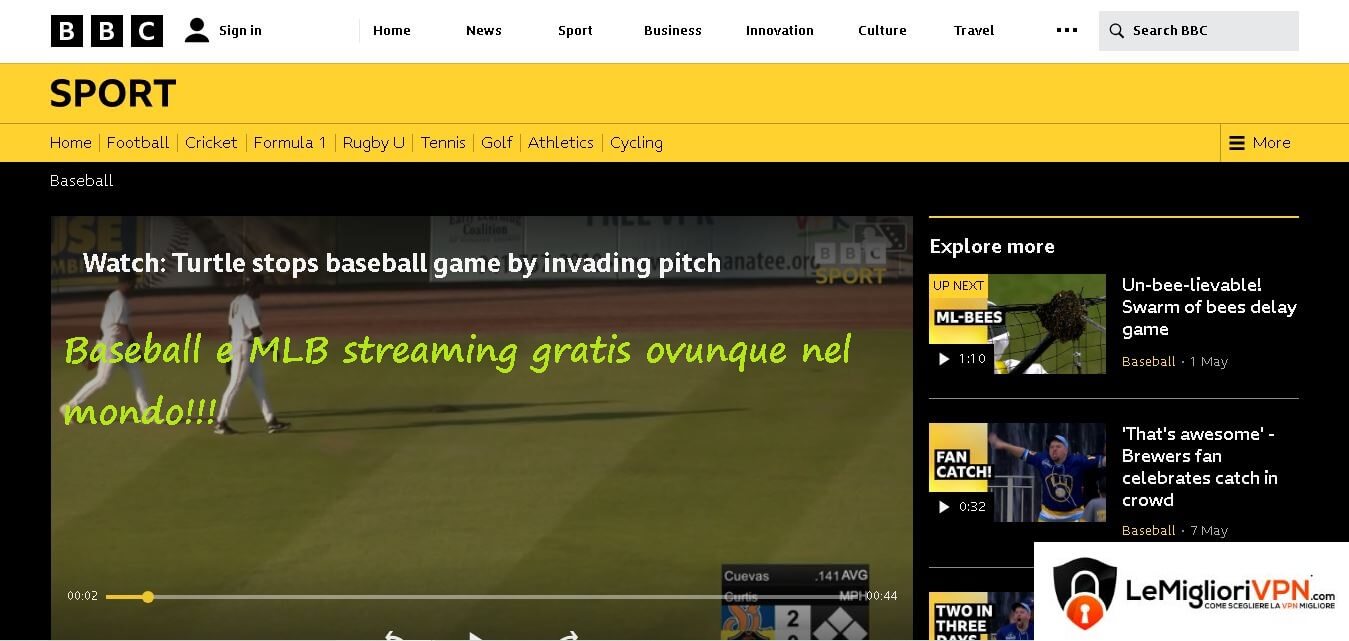Screen dimensions: 1349x641
Task: Click the play icon on the FAN CATCH thumbnail
Action: tap(943, 507)
